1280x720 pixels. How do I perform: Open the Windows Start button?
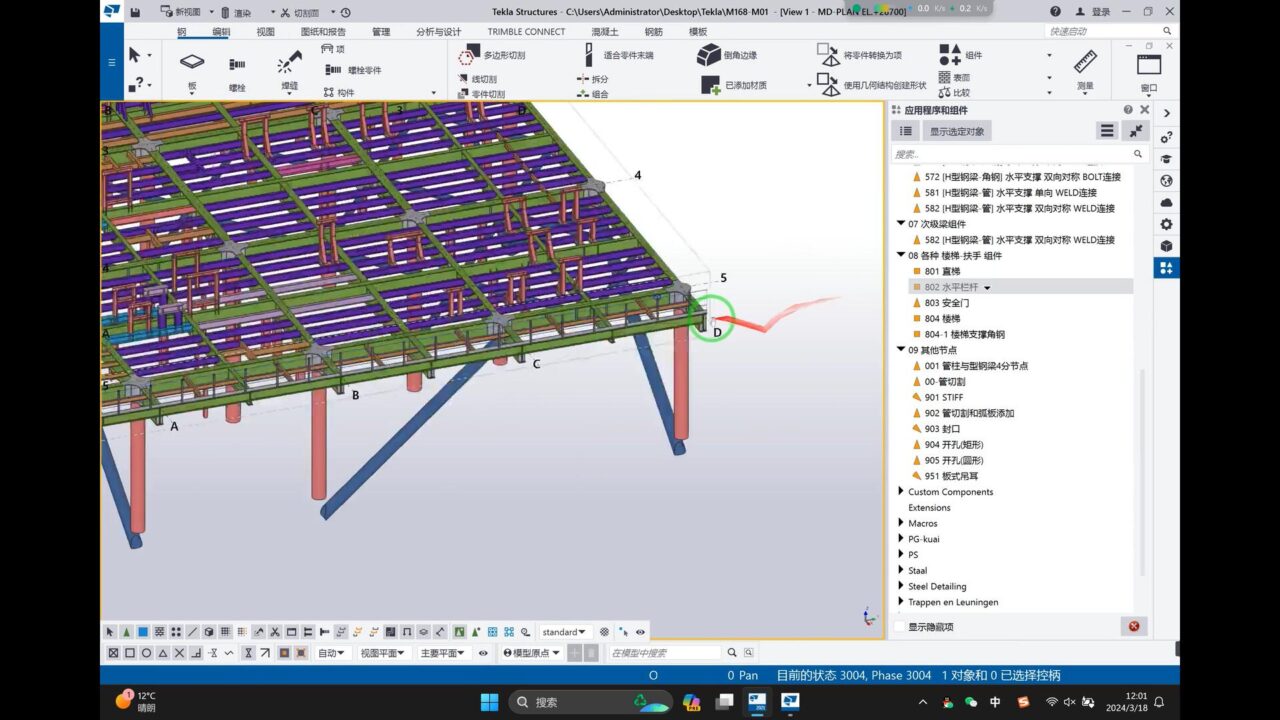pos(489,702)
